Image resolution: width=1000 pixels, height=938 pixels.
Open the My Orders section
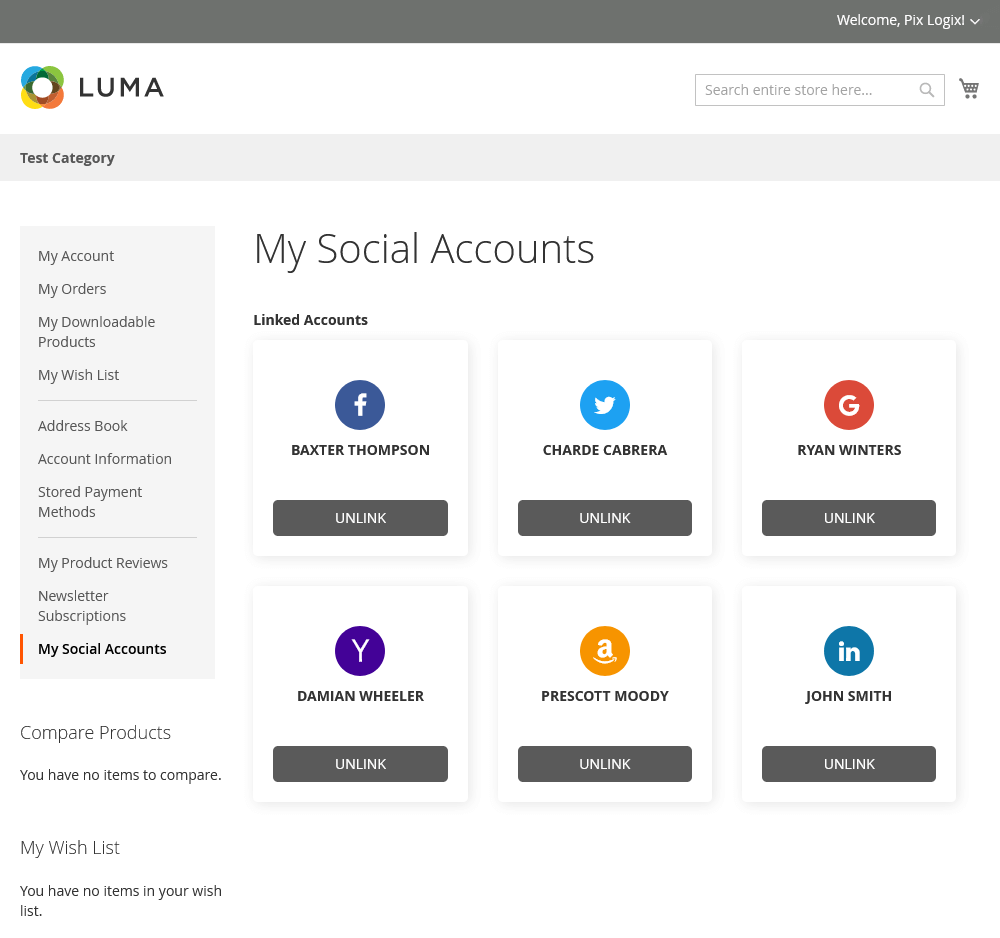click(x=72, y=288)
